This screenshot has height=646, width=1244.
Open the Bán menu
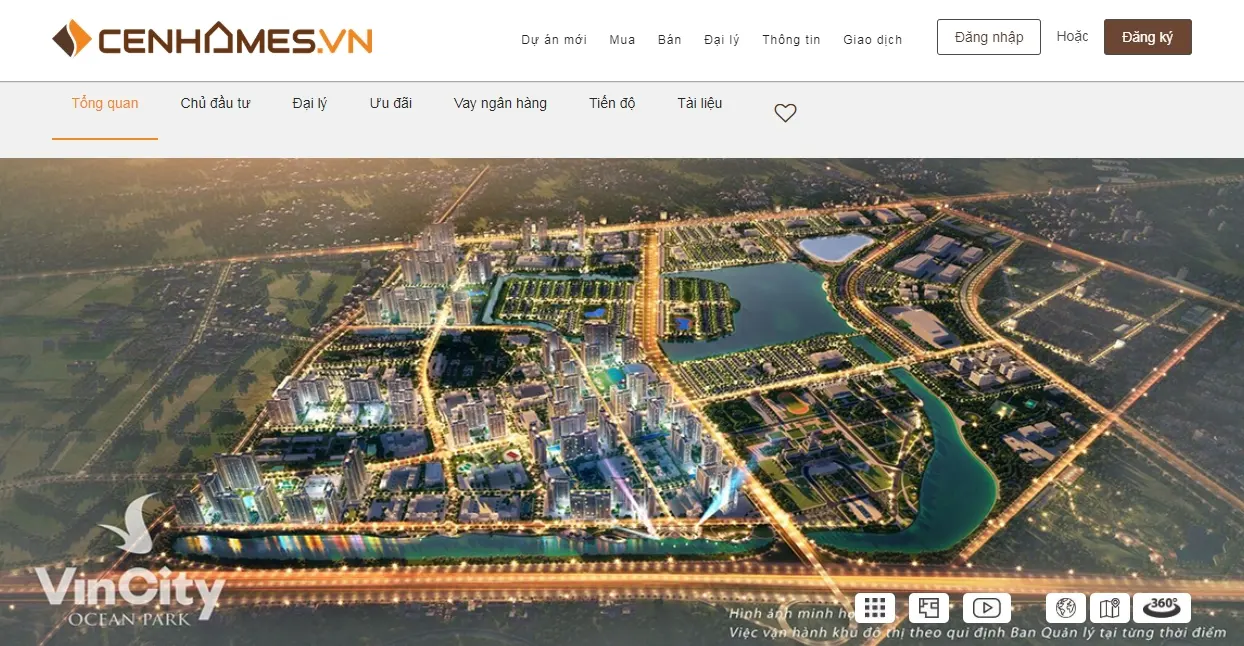point(670,40)
